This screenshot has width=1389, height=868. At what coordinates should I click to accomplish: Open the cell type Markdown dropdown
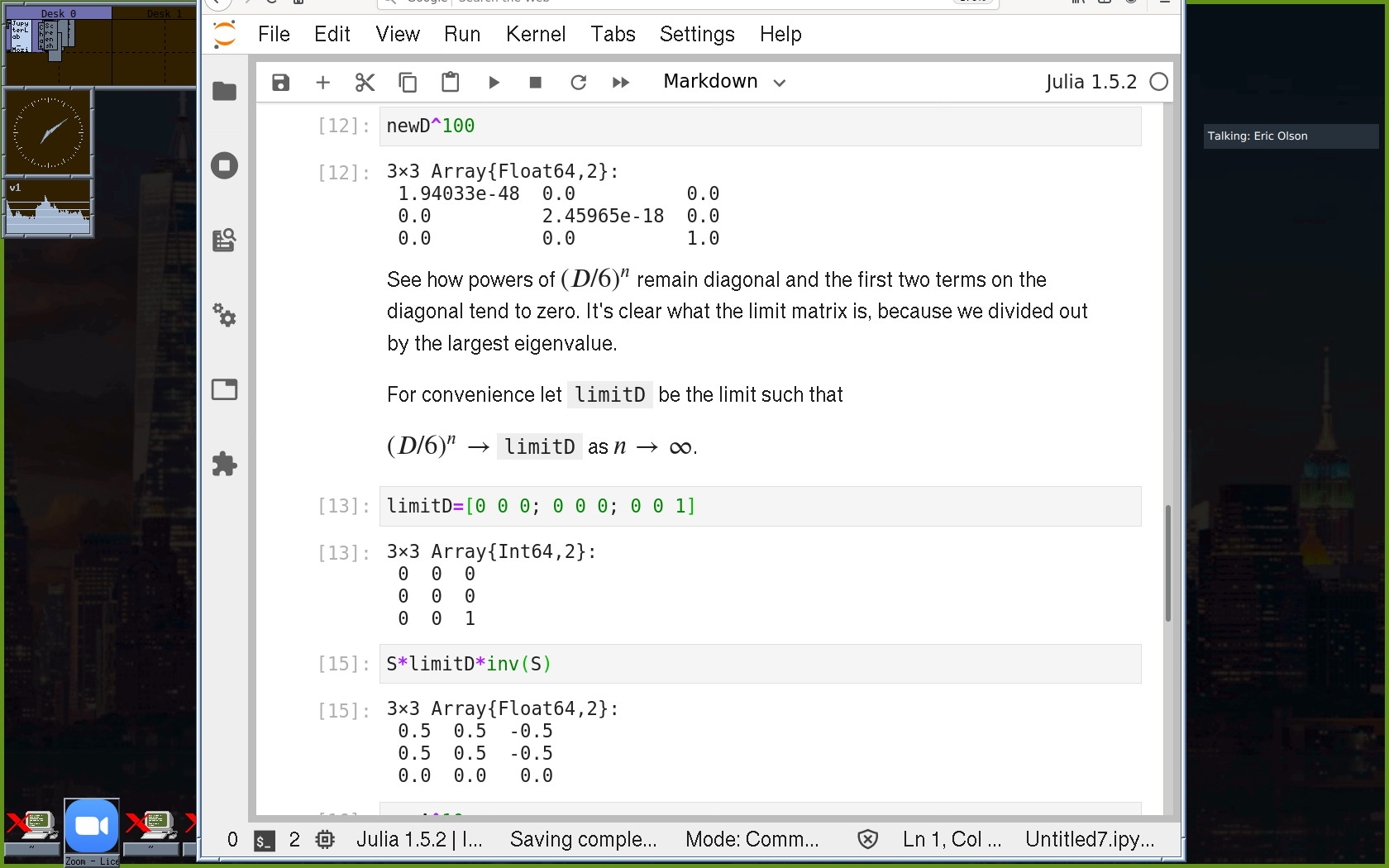point(723,82)
